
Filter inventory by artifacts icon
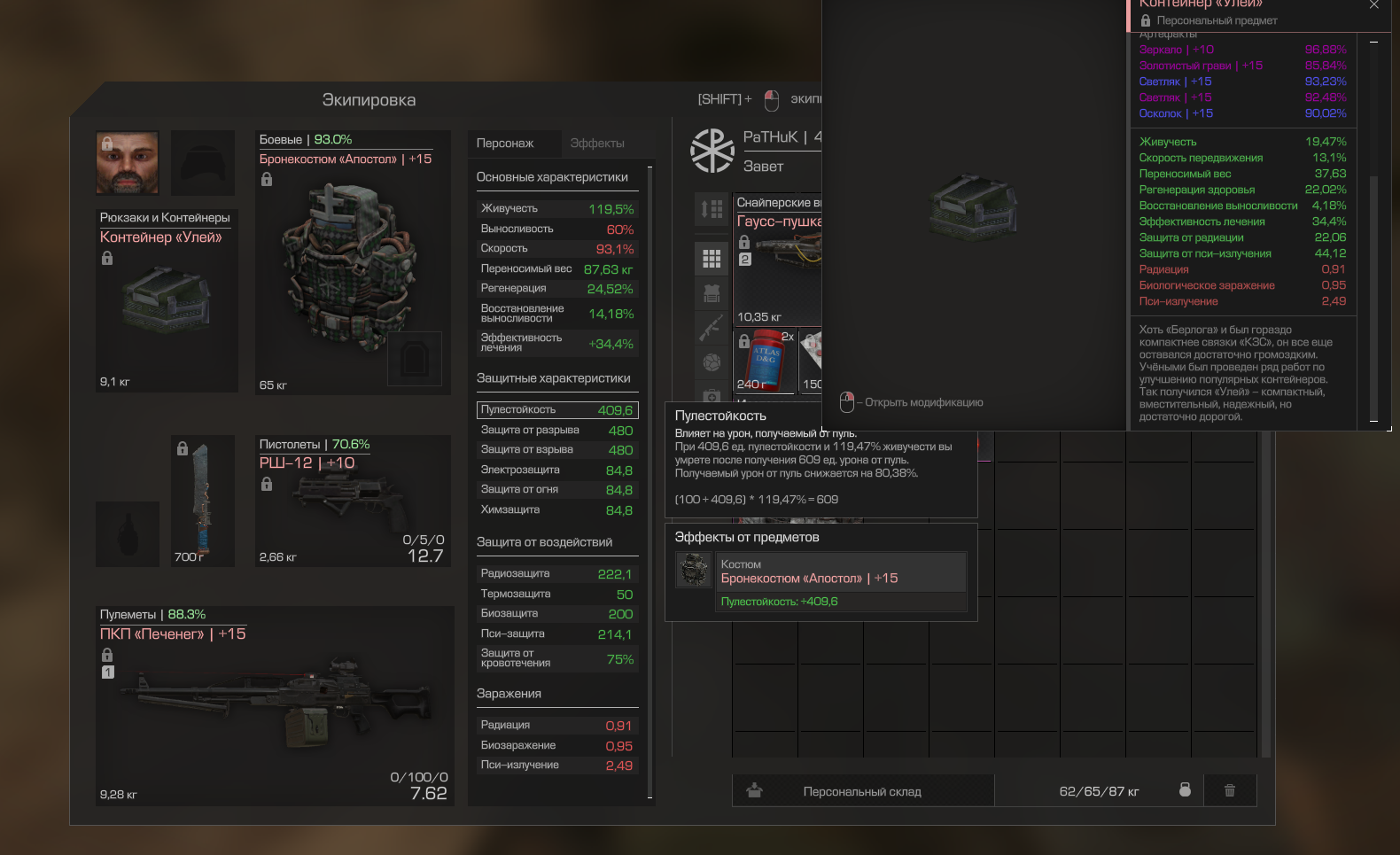pos(712,362)
